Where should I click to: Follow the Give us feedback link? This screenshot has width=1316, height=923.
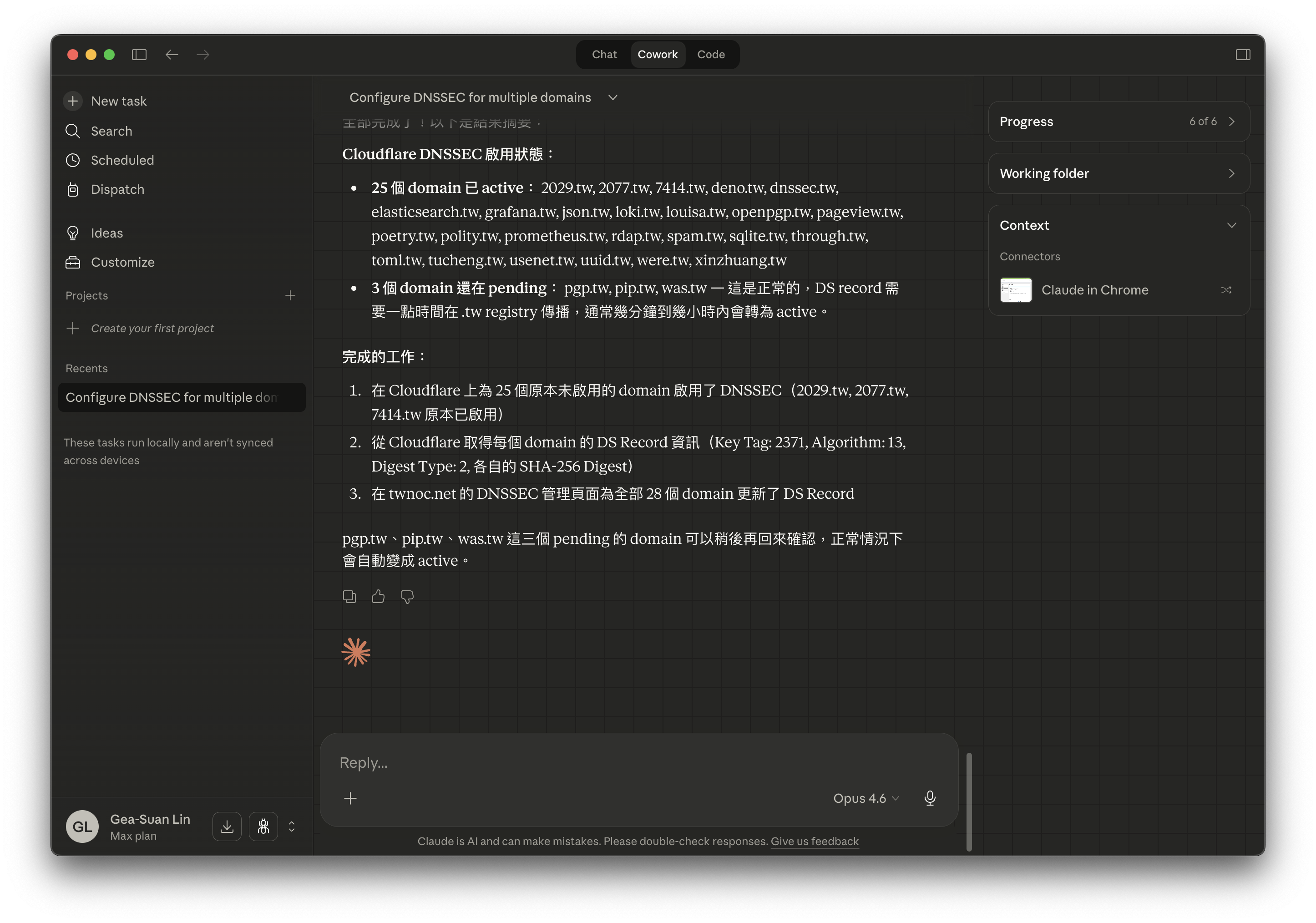coord(814,841)
